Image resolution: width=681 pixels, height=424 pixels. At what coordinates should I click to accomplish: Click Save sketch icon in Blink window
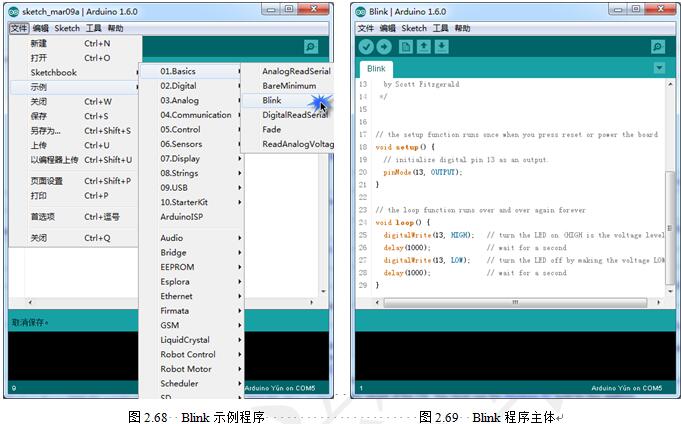(441, 46)
